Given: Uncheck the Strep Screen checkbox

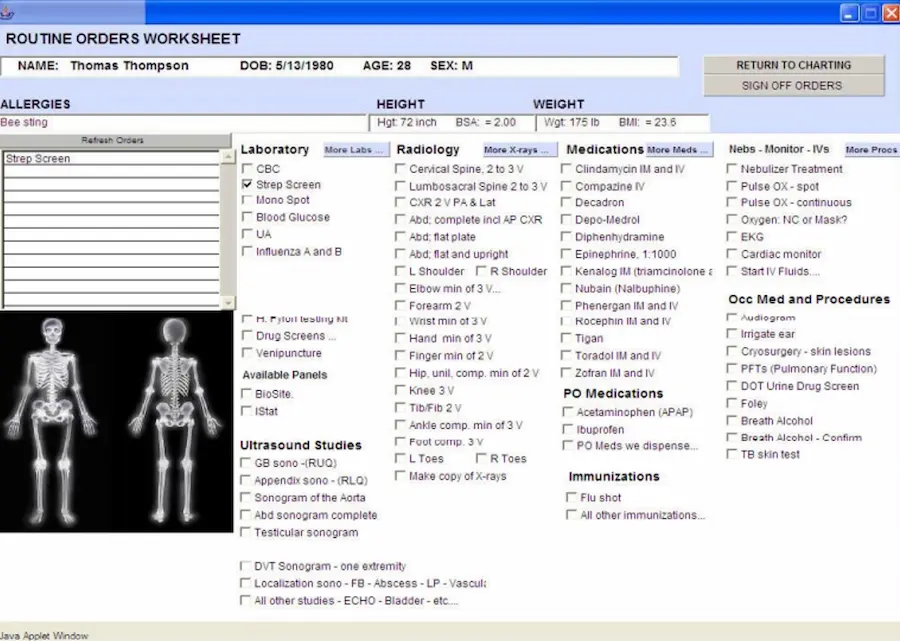Looking at the screenshot, I should (246, 185).
